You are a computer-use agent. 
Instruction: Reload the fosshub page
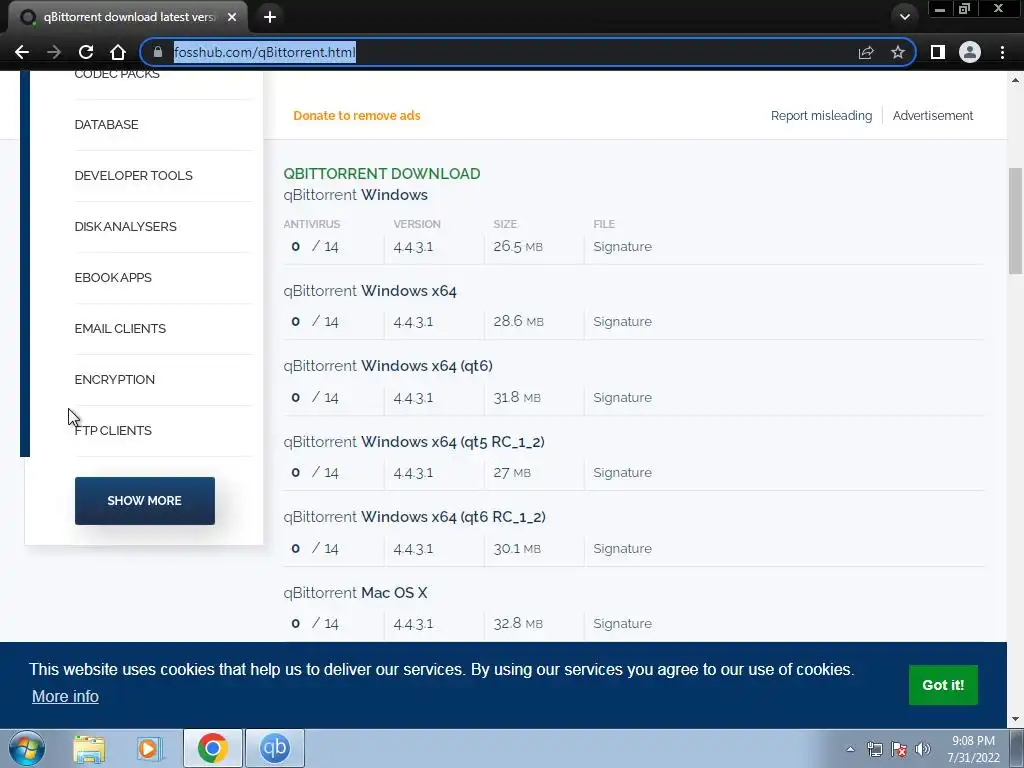86,52
